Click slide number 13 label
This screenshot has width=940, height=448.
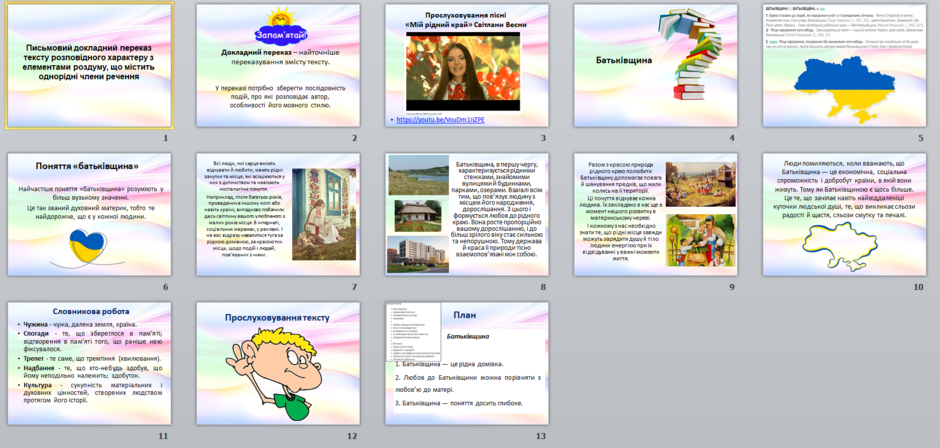[x=541, y=436]
